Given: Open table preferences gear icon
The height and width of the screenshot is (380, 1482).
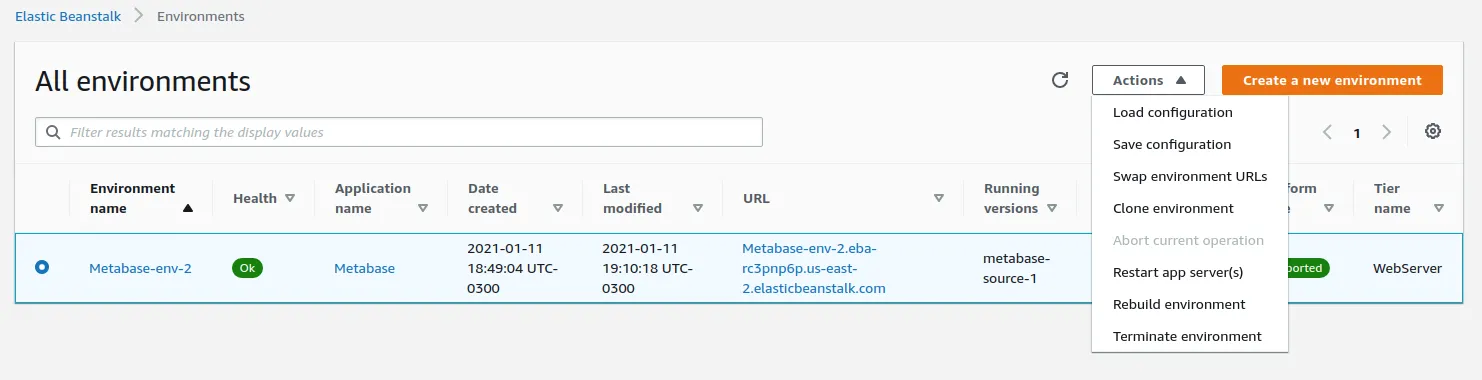Looking at the screenshot, I should (x=1433, y=131).
